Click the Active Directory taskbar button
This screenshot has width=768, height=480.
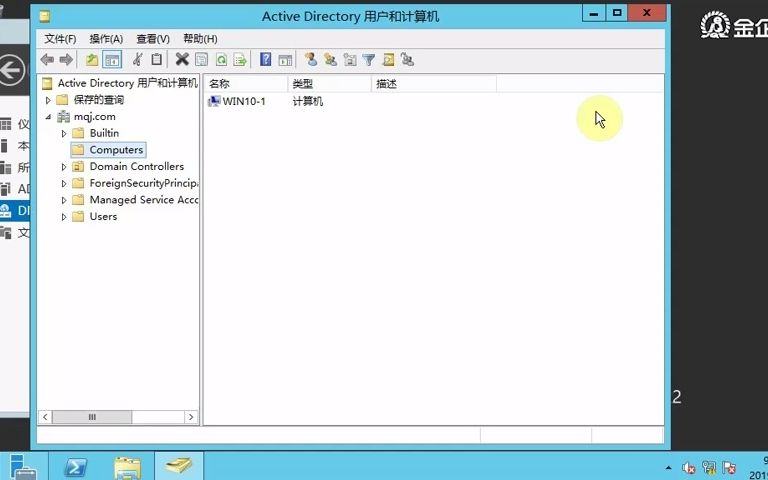point(179,466)
